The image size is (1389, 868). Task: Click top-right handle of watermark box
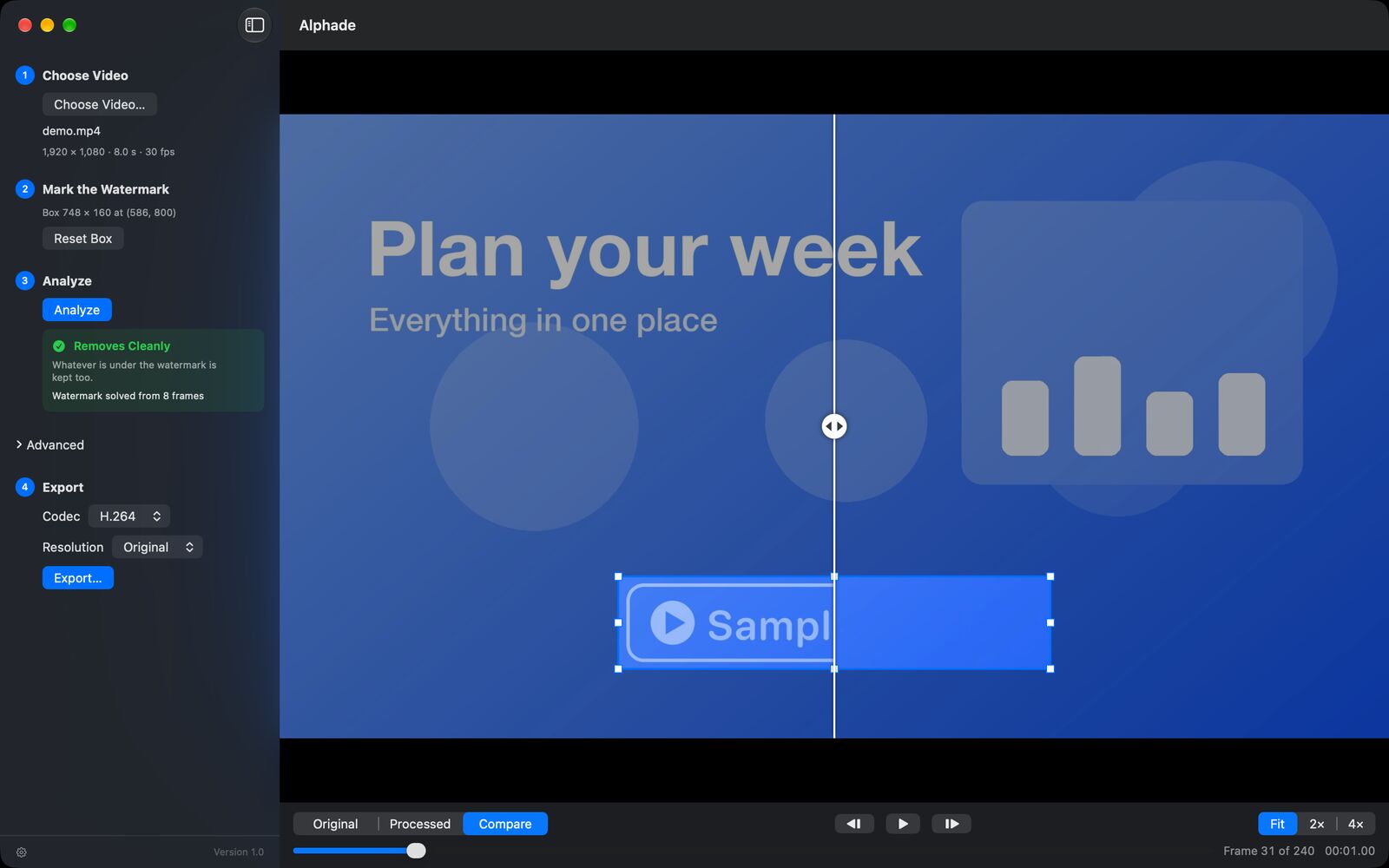tap(1050, 576)
